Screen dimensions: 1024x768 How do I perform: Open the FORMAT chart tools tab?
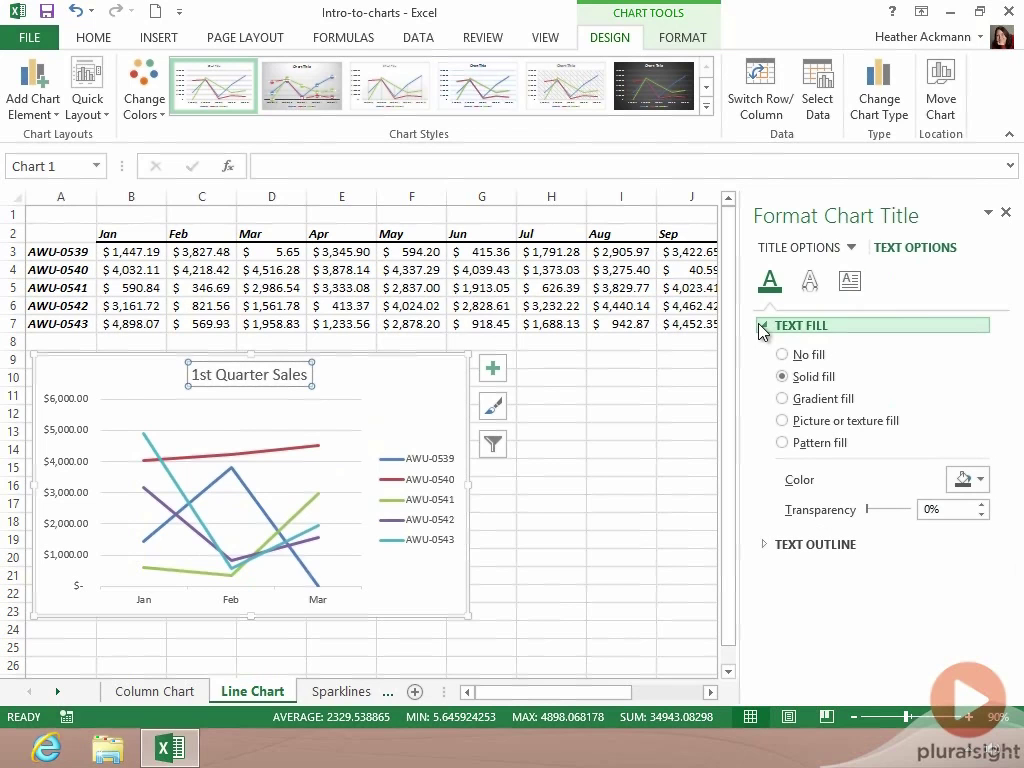click(682, 38)
